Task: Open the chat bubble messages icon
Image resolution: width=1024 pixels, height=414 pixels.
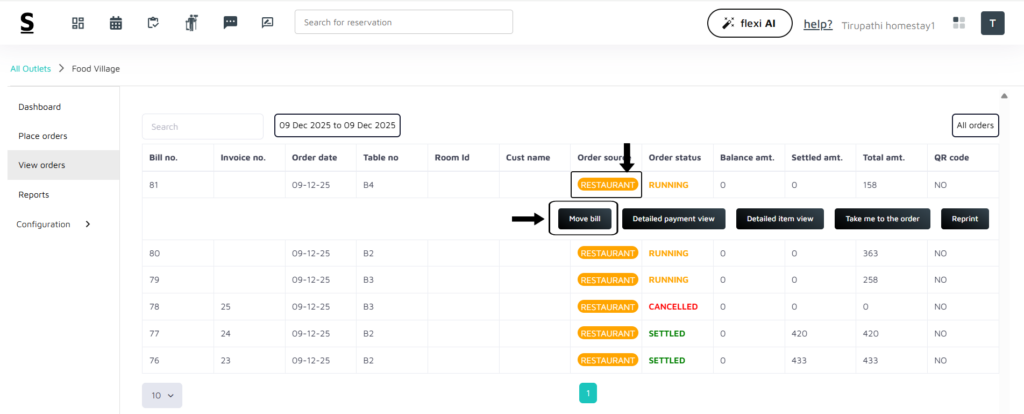Action: (230, 22)
